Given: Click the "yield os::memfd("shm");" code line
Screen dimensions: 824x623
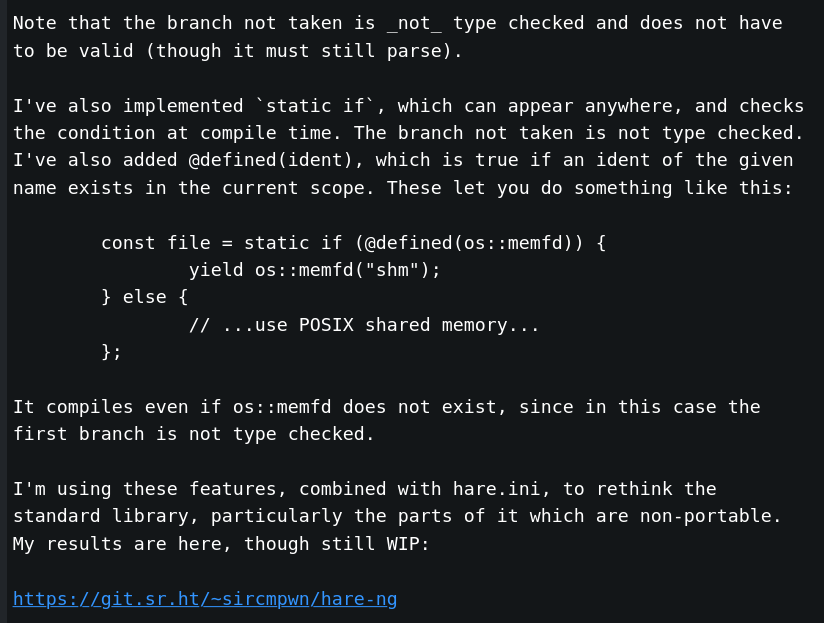Looking at the screenshot, I should [x=315, y=270].
